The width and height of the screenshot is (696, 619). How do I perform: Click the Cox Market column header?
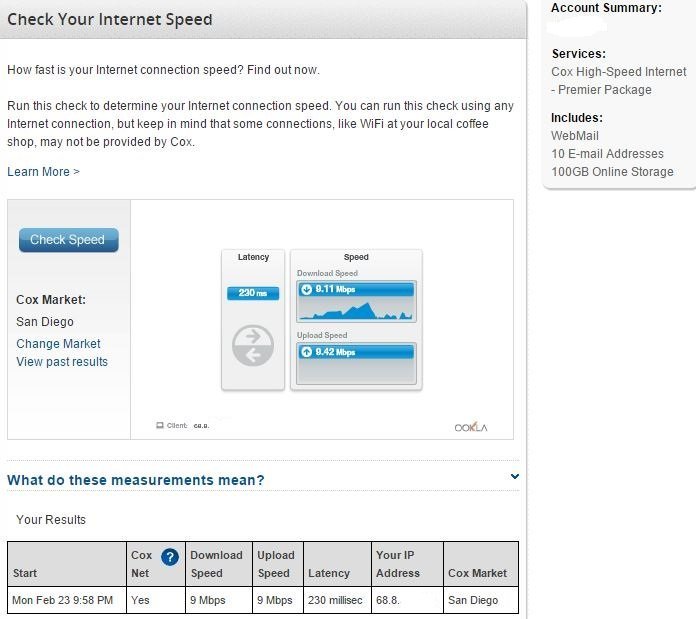[477, 573]
